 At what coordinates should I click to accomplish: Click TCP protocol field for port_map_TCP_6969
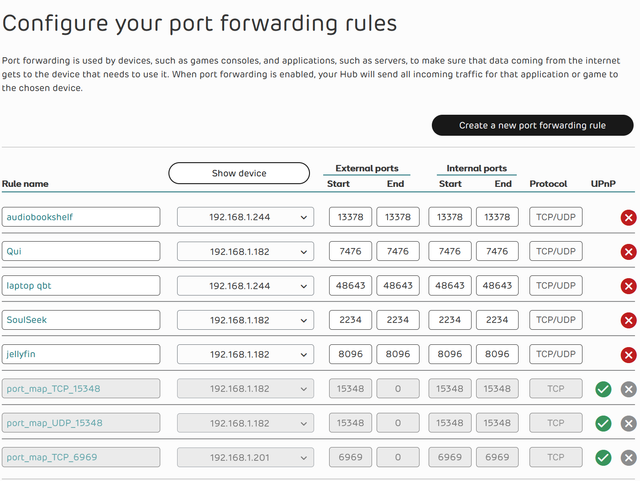556,457
